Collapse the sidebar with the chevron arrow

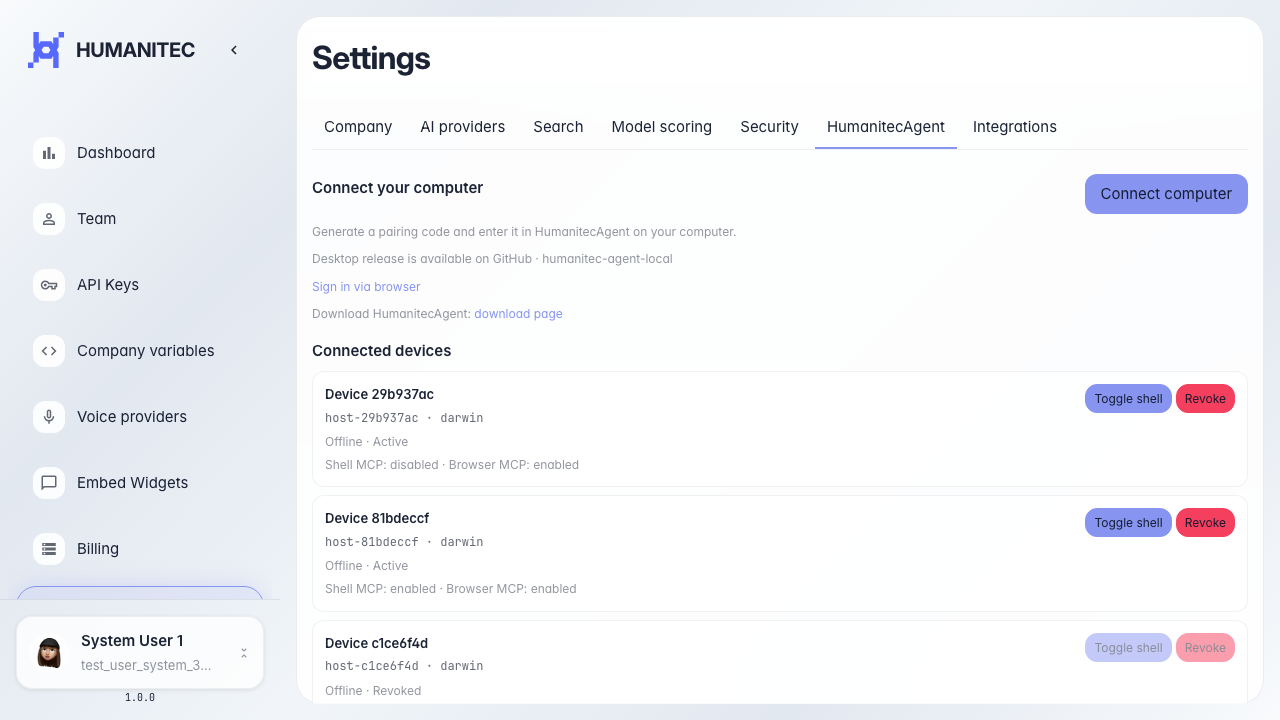pos(234,50)
